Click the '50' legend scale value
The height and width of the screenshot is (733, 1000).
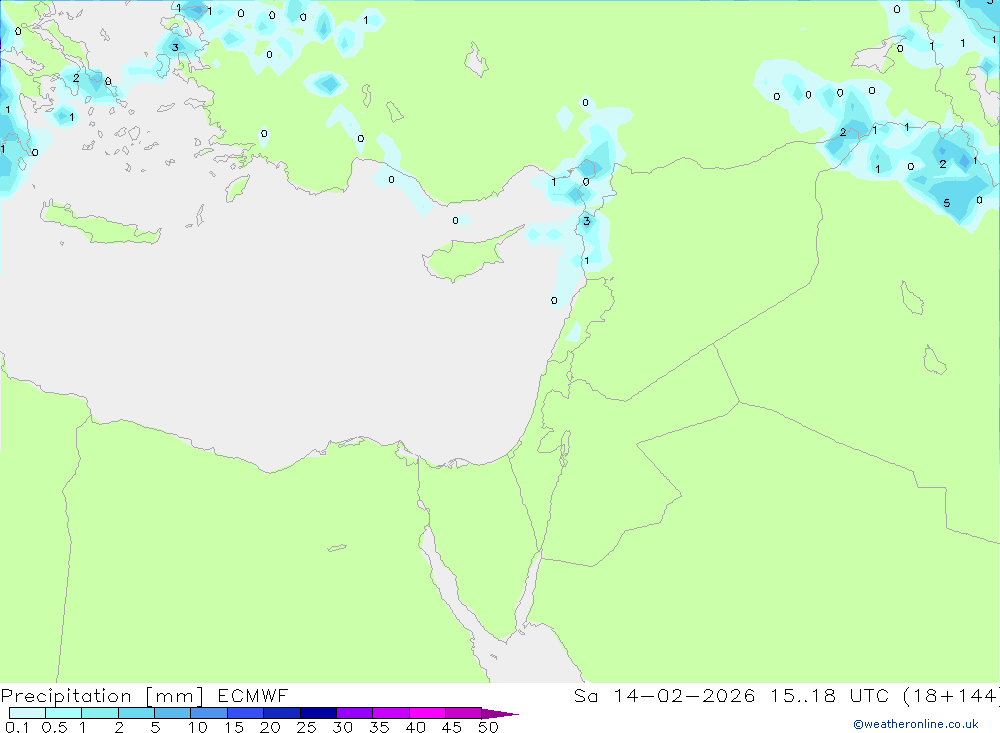click(x=489, y=727)
